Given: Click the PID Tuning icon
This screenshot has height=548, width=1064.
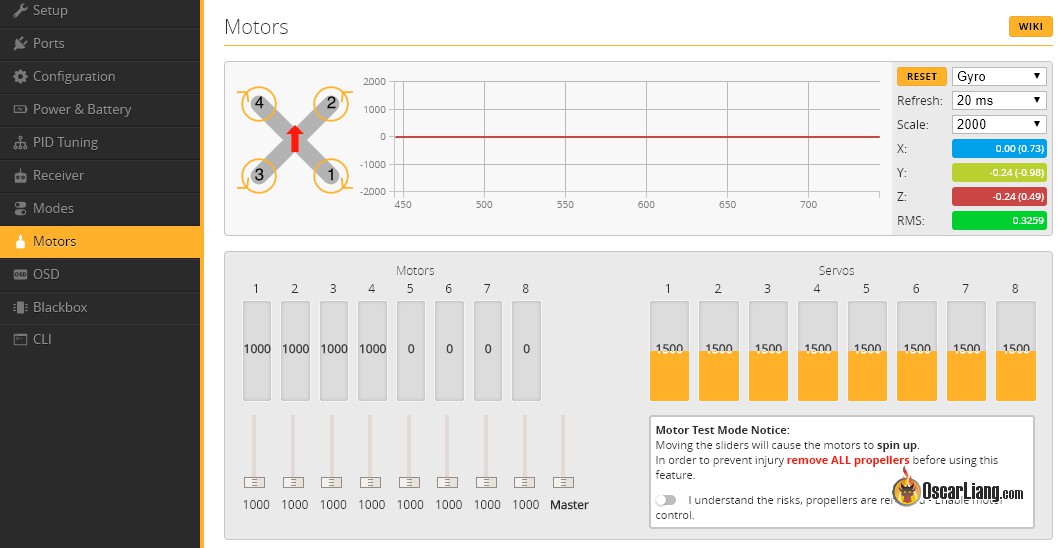Looking at the screenshot, I should coord(20,143).
